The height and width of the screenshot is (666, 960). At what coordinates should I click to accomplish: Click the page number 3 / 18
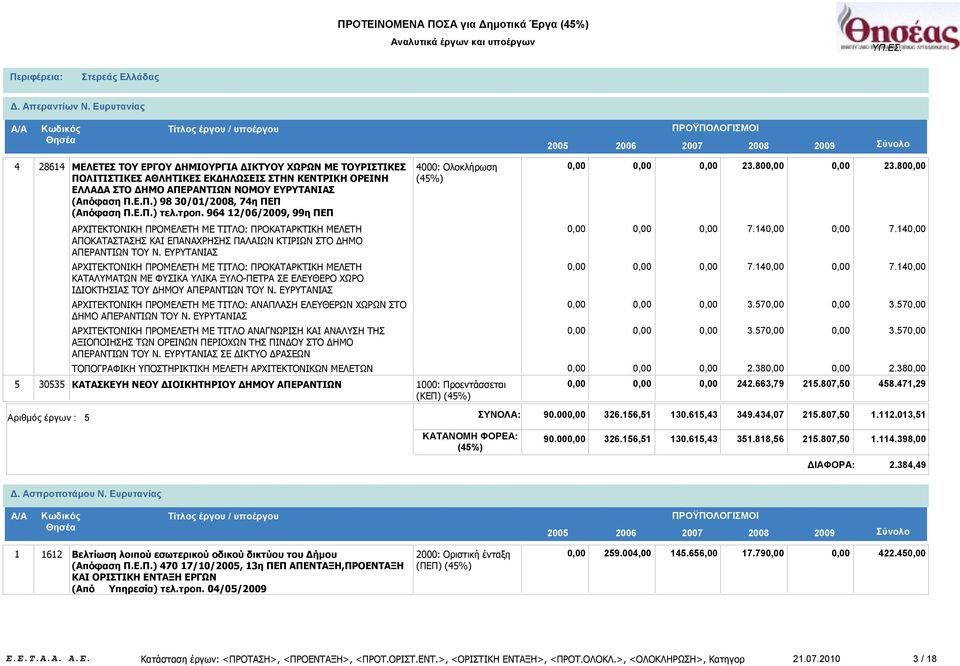[x=924, y=659]
